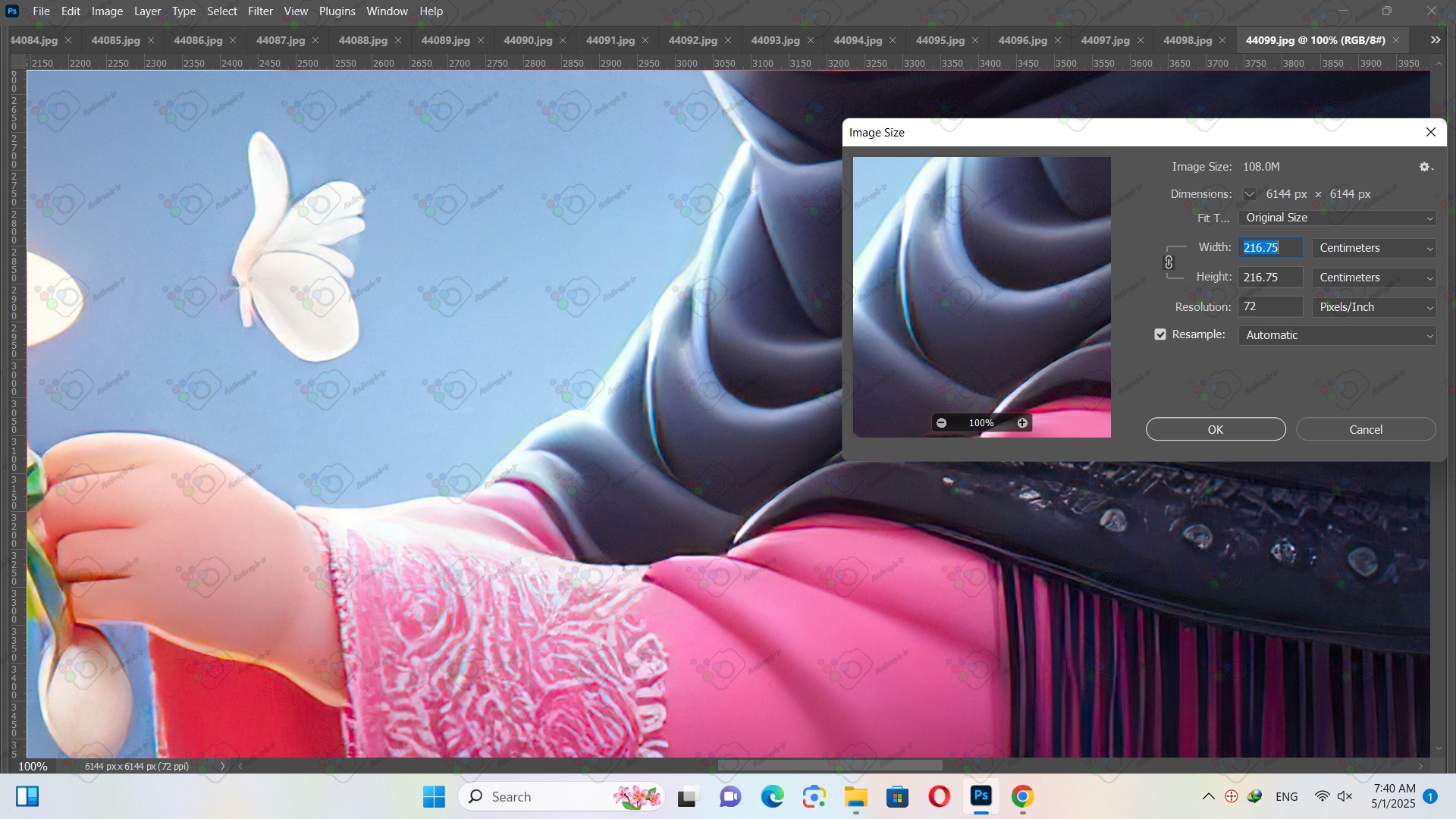Uncheck the Resample checkbox
The width and height of the screenshot is (1456, 819).
[x=1160, y=334]
